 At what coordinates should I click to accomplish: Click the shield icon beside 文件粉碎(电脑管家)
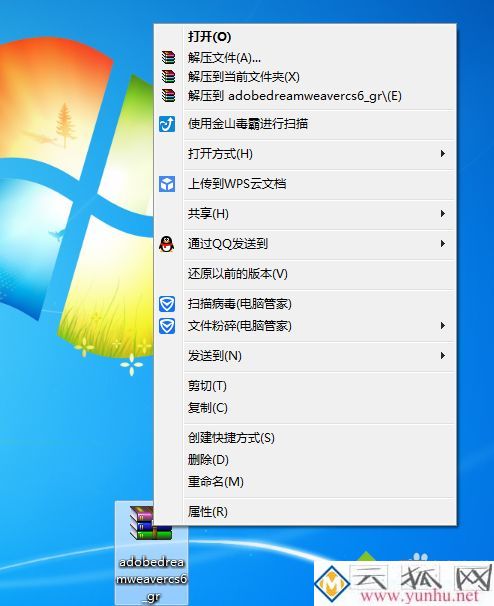[x=167, y=326]
